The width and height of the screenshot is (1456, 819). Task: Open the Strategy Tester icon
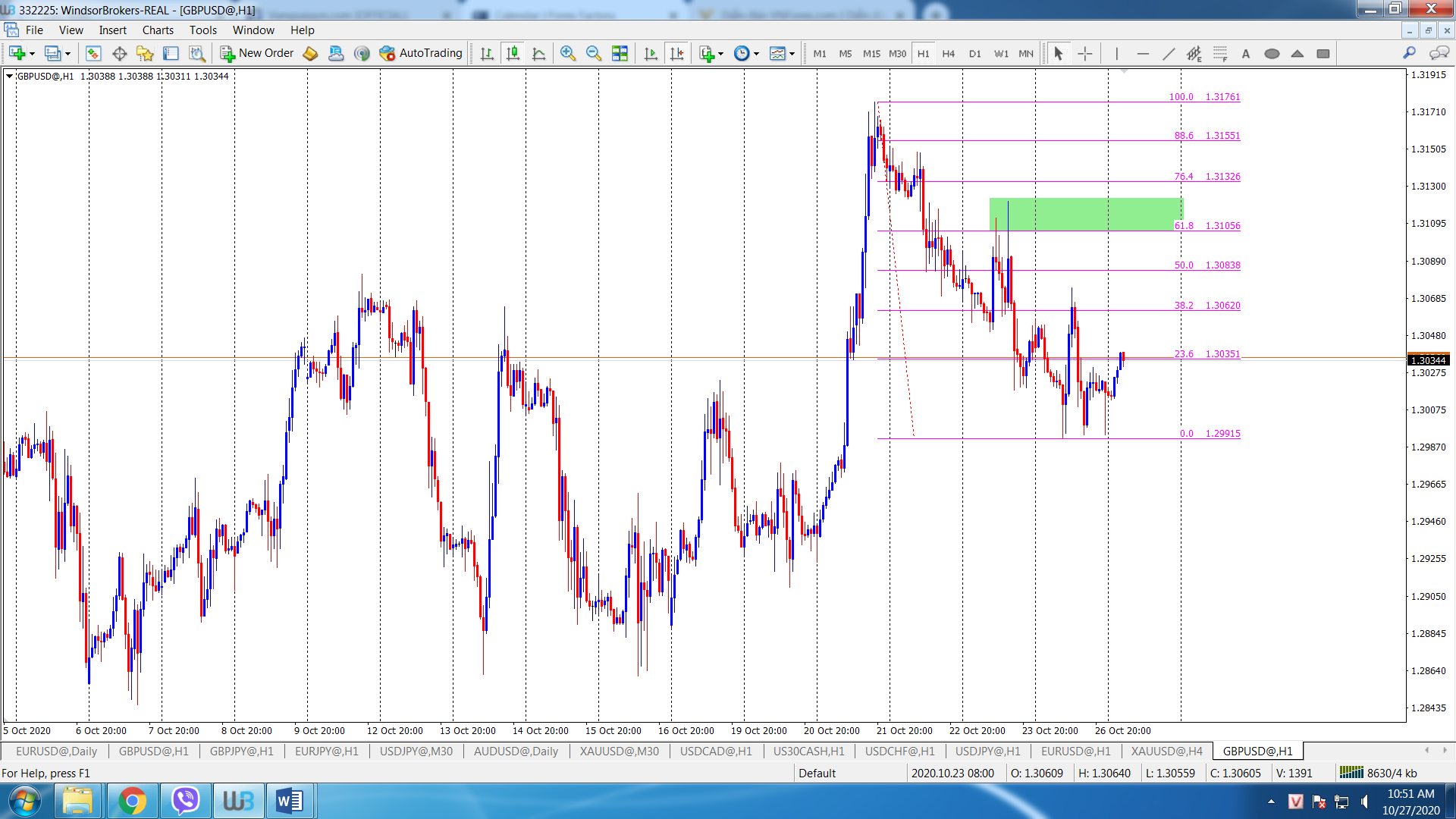tap(197, 53)
